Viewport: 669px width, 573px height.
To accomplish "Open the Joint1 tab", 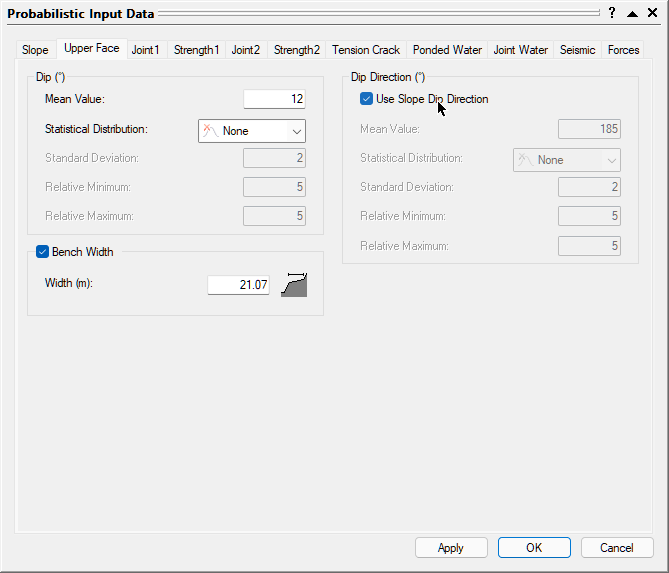I will (x=145, y=50).
